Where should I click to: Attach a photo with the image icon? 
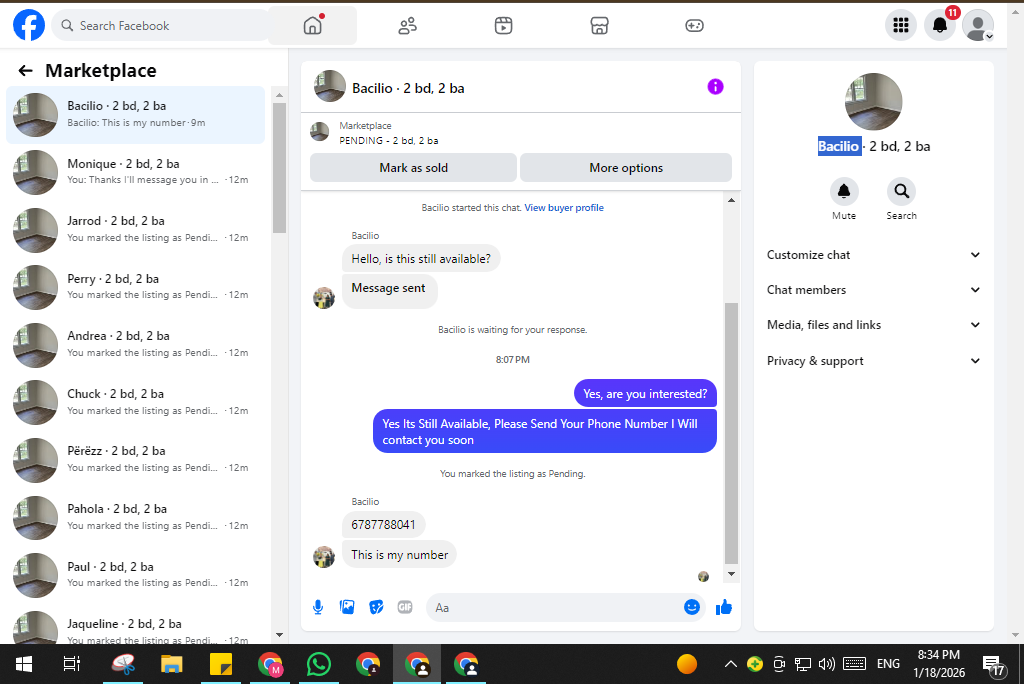[347, 607]
